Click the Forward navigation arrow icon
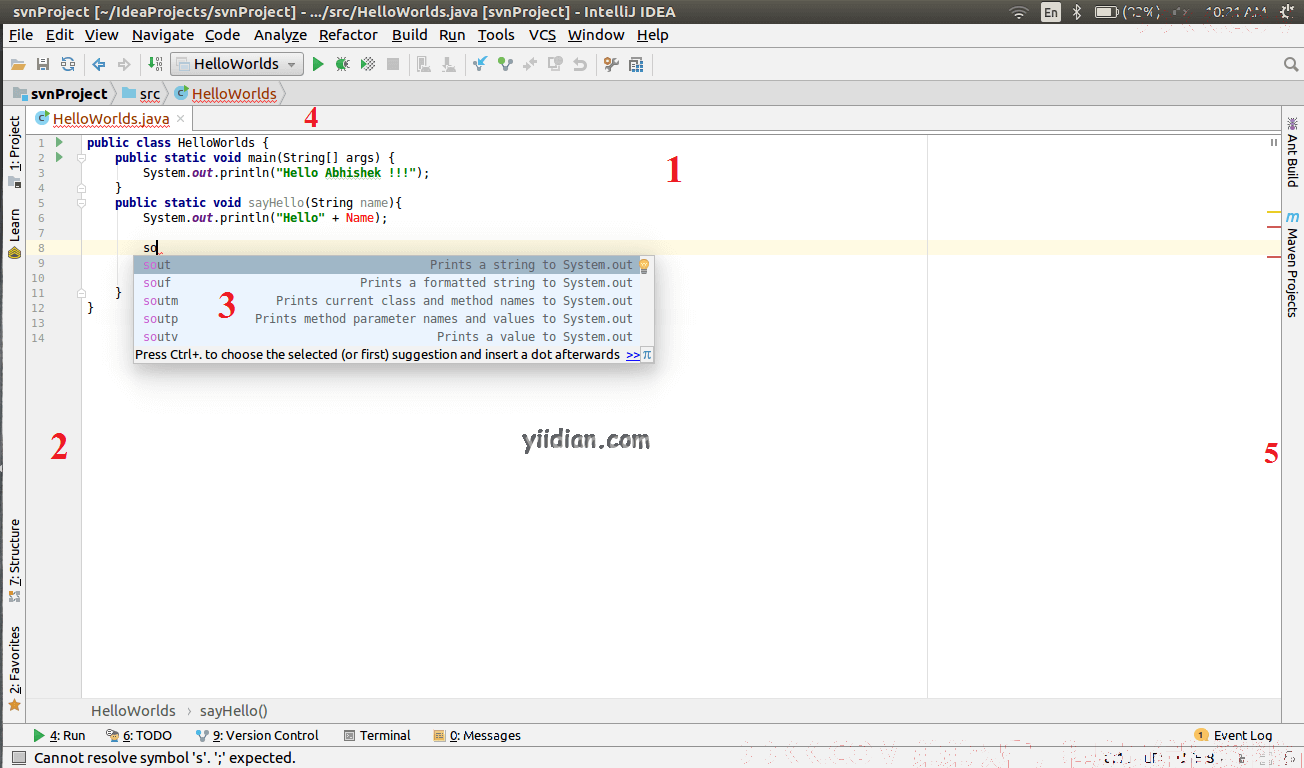This screenshot has height=768, width=1304. [124, 64]
